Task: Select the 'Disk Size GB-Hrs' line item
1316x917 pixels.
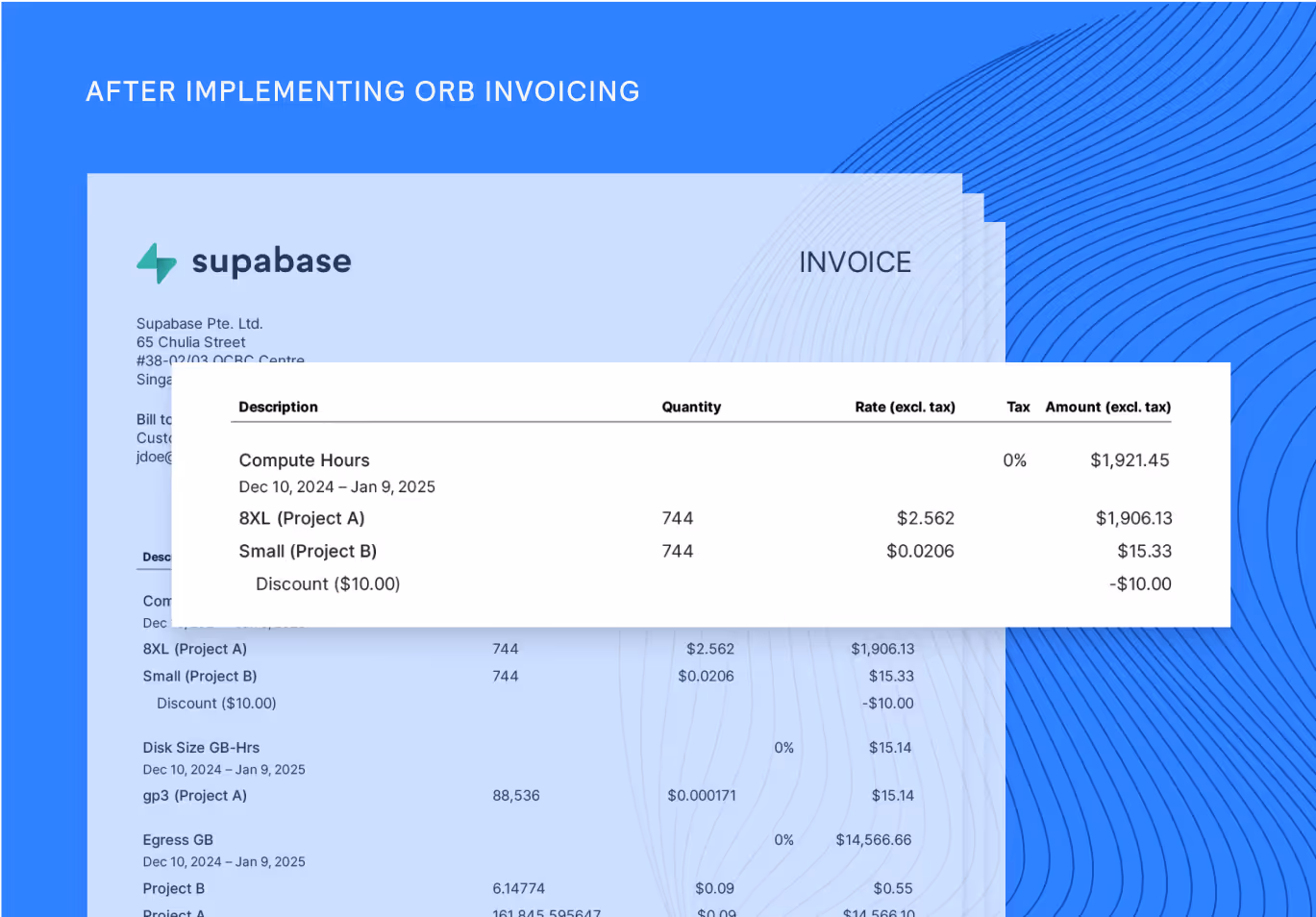Action: (x=201, y=747)
